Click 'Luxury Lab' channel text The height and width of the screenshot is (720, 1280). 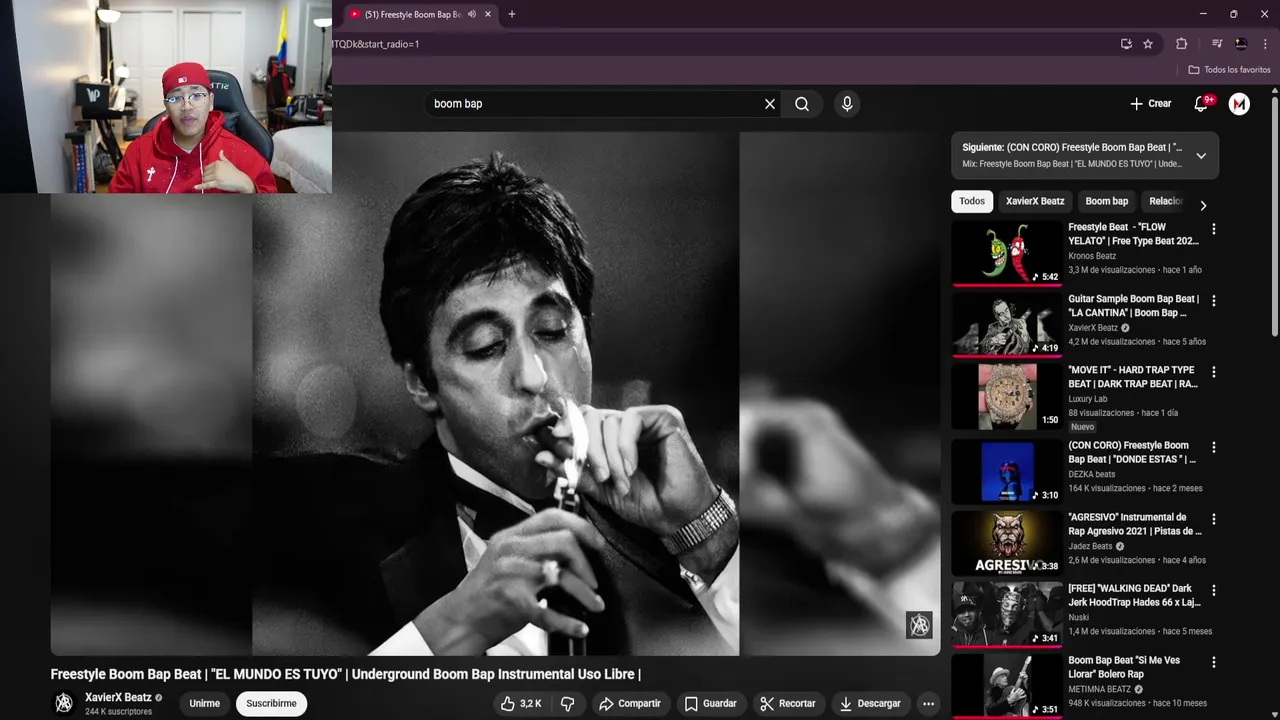coord(1088,399)
